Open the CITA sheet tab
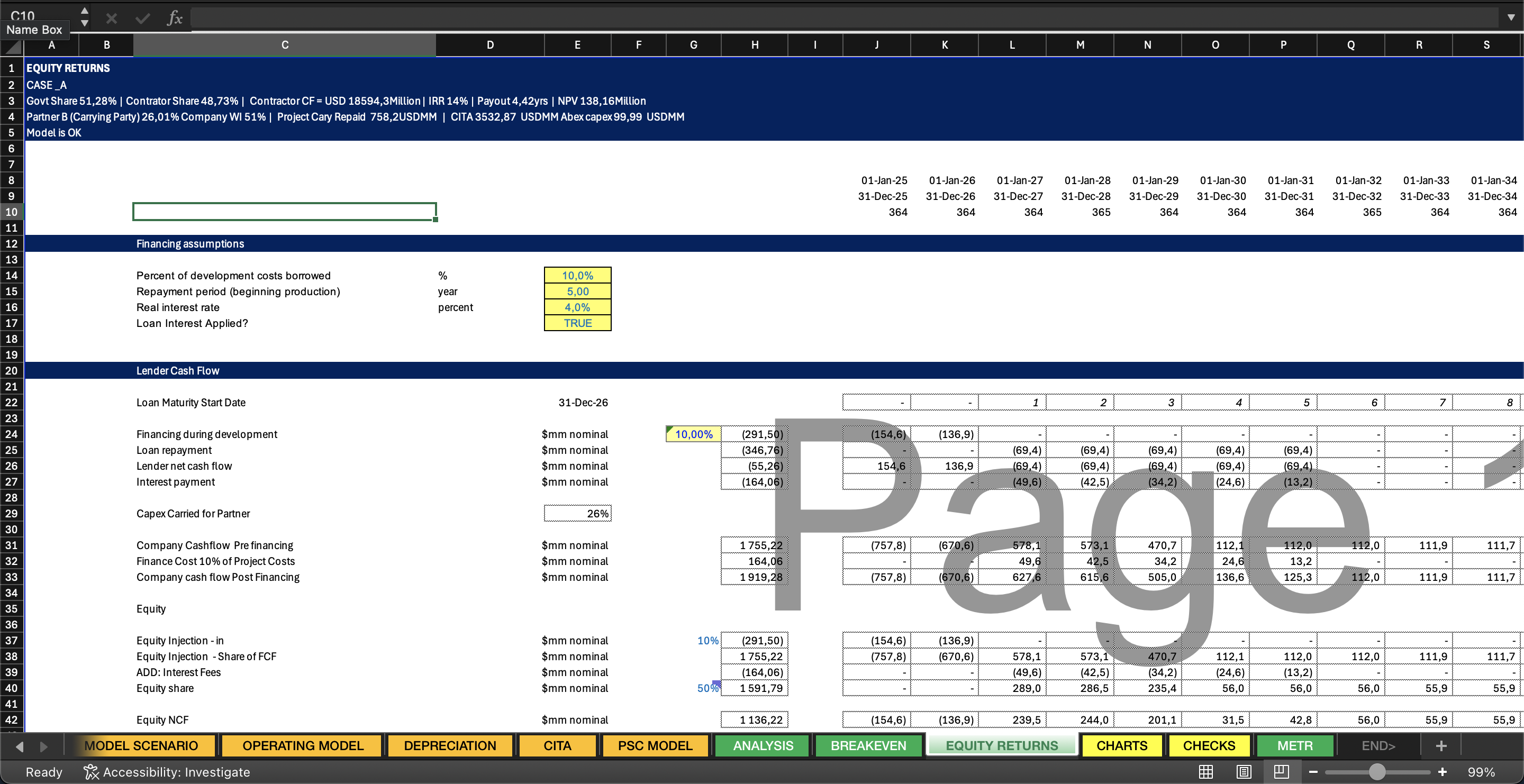Image resolution: width=1524 pixels, height=784 pixels. click(557, 745)
